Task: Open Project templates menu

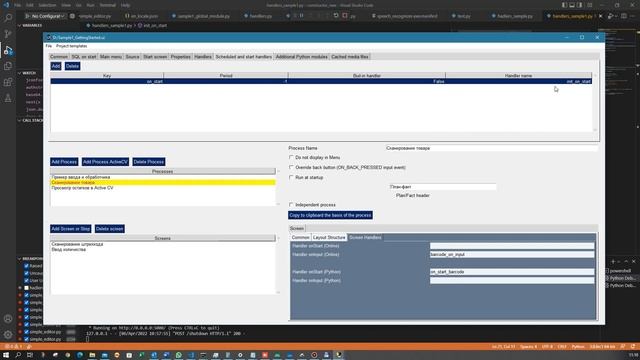Action: coord(71,46)
